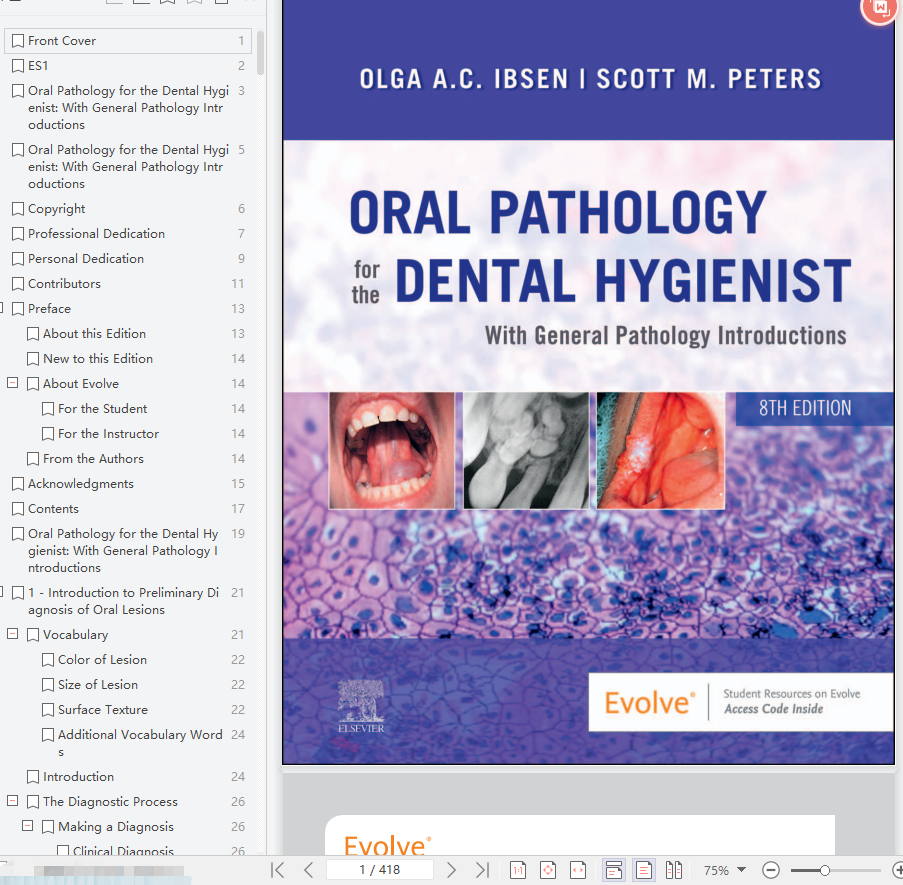Go to the first page
The image size is (903, 885).
coord(278,869)
